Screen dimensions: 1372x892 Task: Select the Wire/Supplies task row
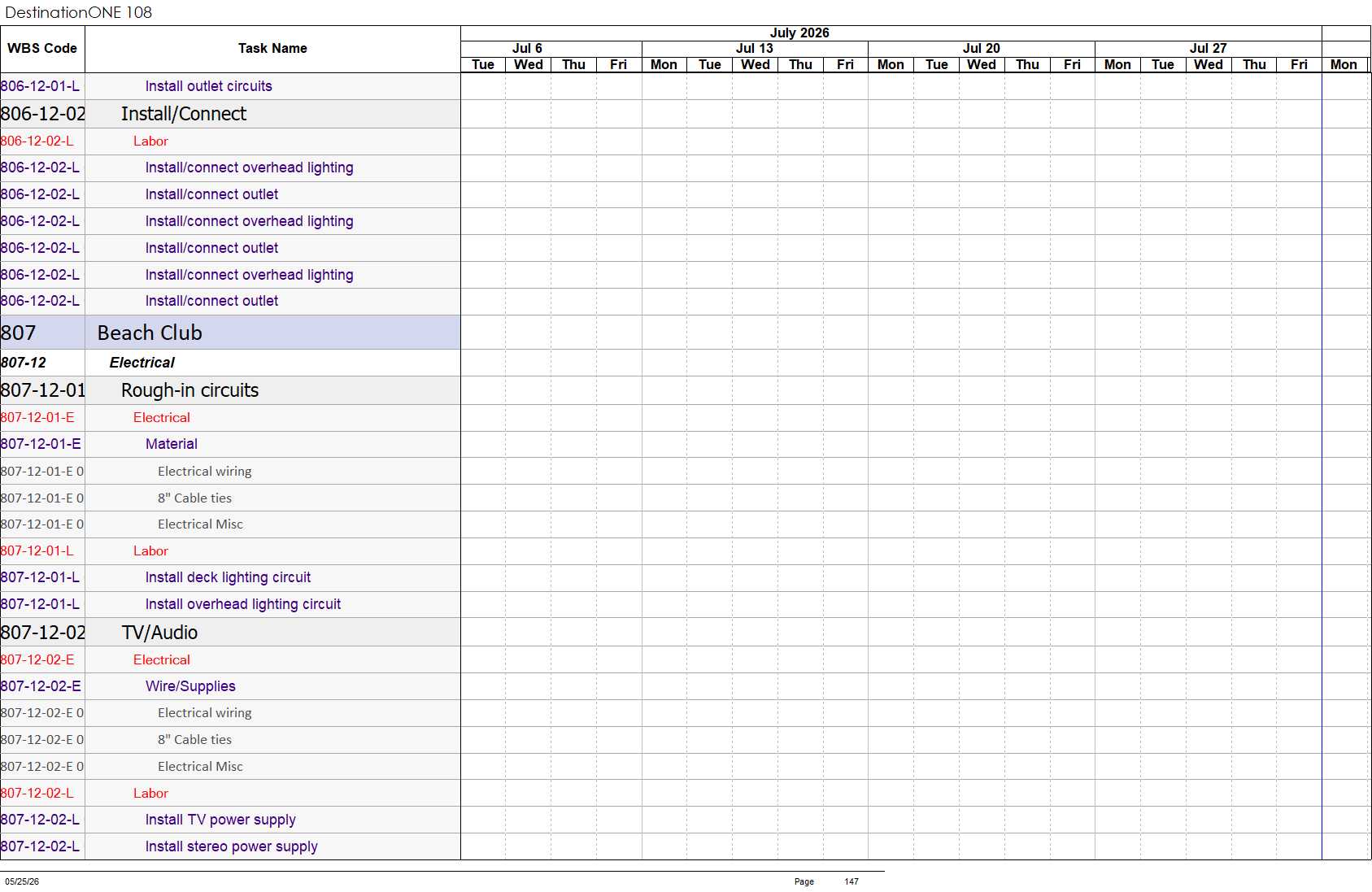coord(230,686)
